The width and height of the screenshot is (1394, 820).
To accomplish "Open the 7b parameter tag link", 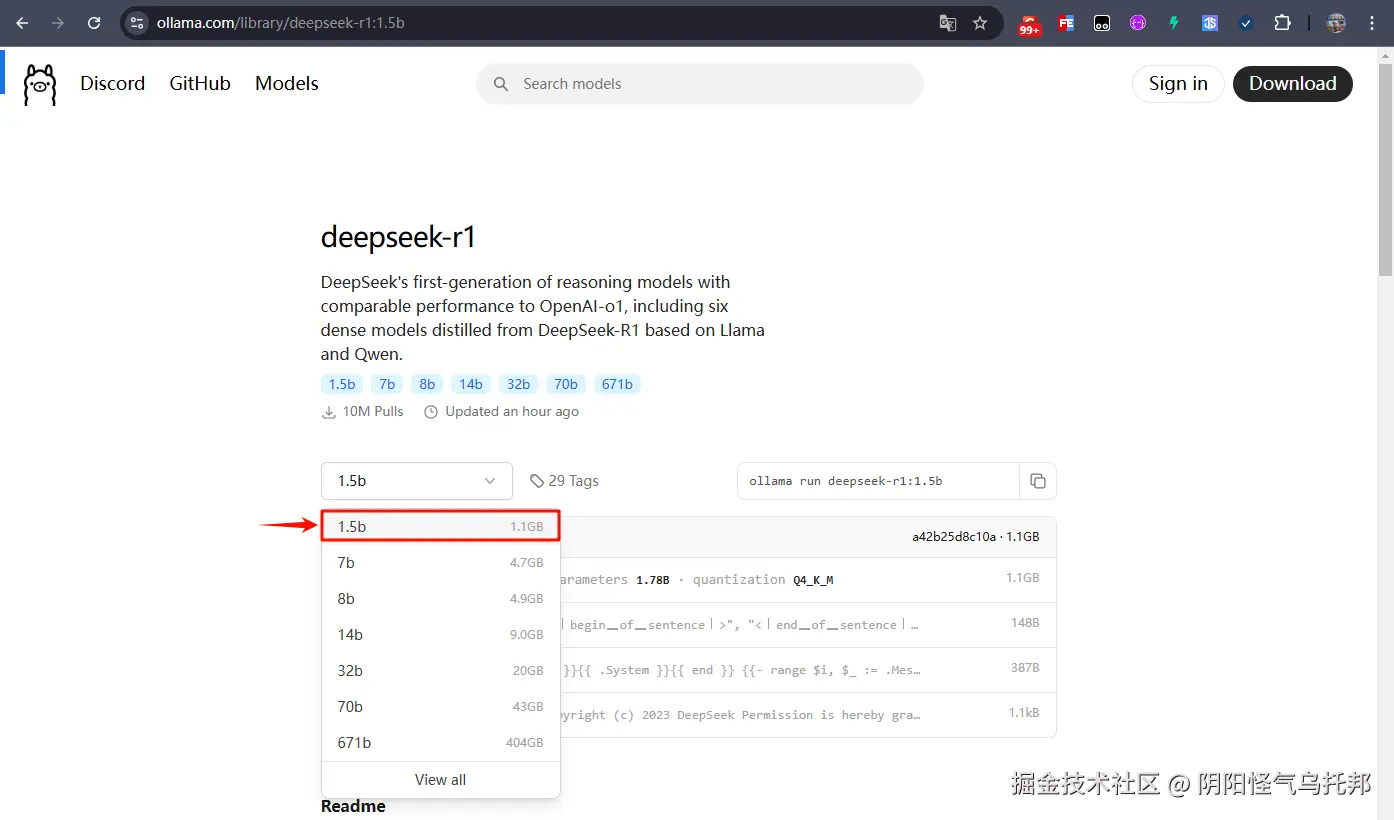I will (x=386, y=383).
